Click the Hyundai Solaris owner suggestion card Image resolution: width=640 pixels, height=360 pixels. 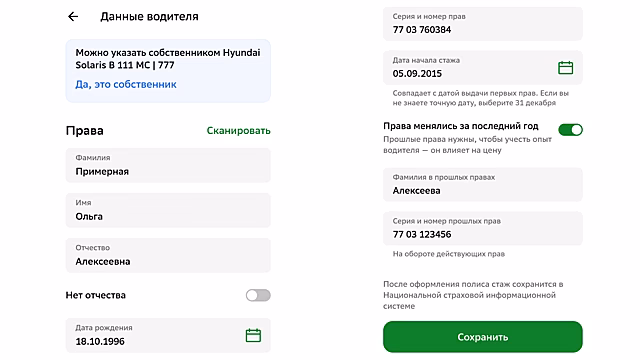tap(168, 71)
